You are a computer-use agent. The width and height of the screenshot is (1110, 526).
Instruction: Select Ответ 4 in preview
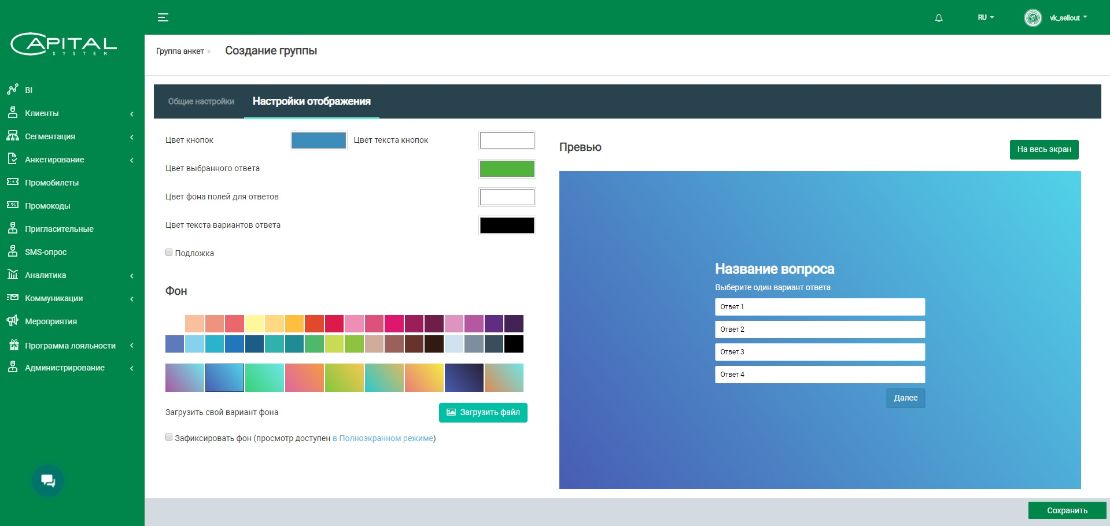[820, 374]
